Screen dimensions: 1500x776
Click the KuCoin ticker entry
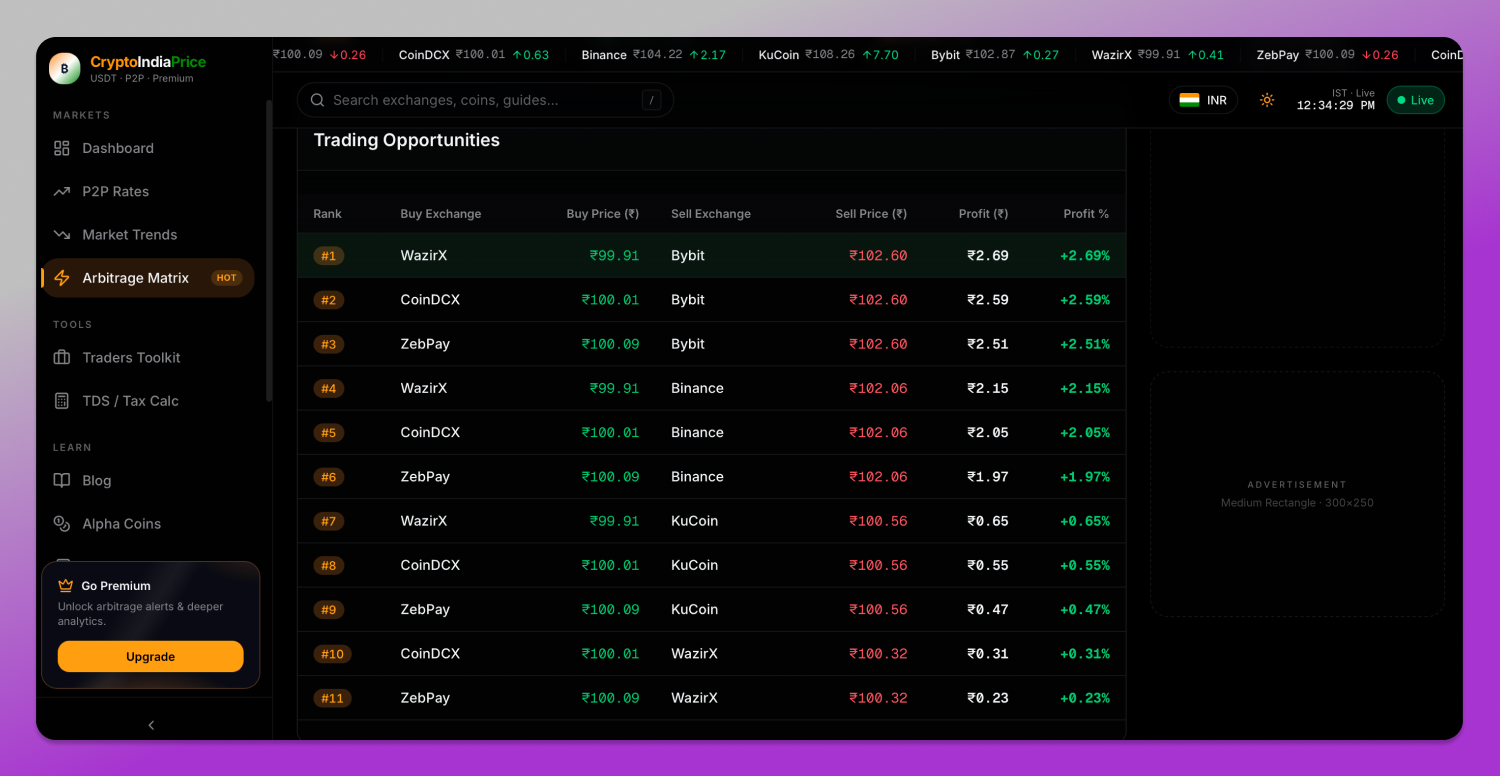point(829,55)
